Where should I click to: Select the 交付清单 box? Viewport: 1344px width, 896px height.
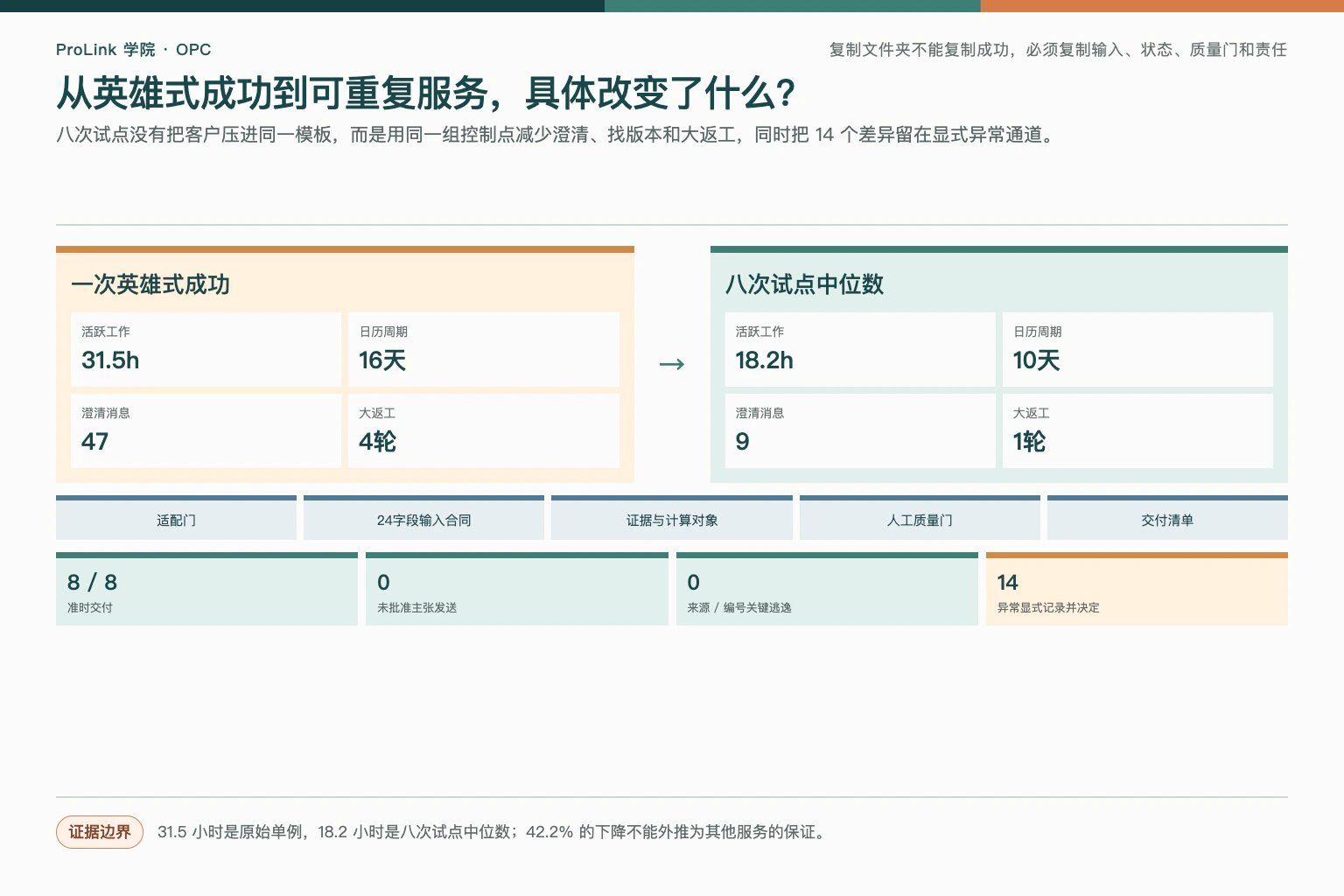tap(1167, 518)
